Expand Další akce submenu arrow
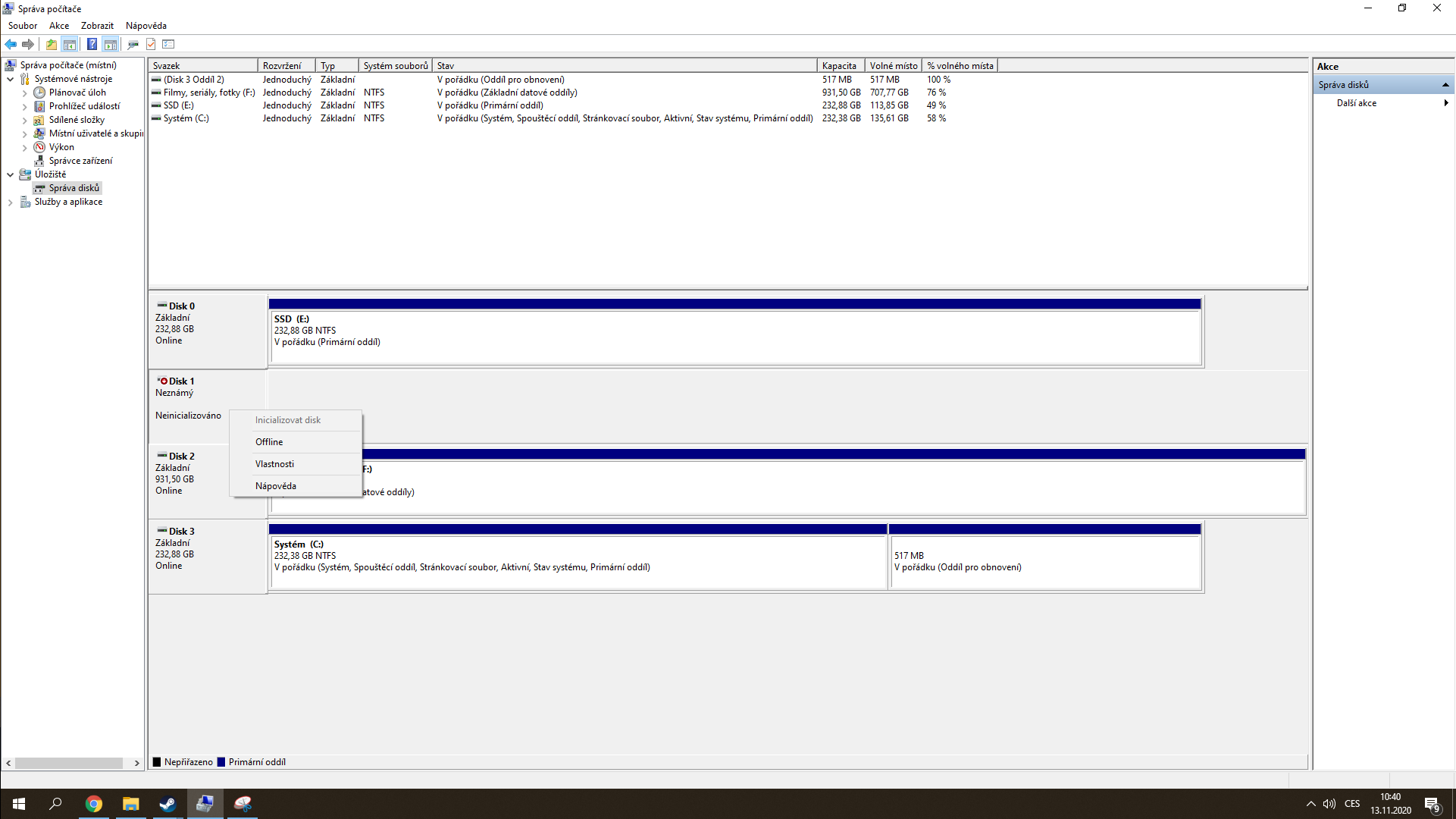The height and width of the screenshot is (819, 1456). (1445, 103)
